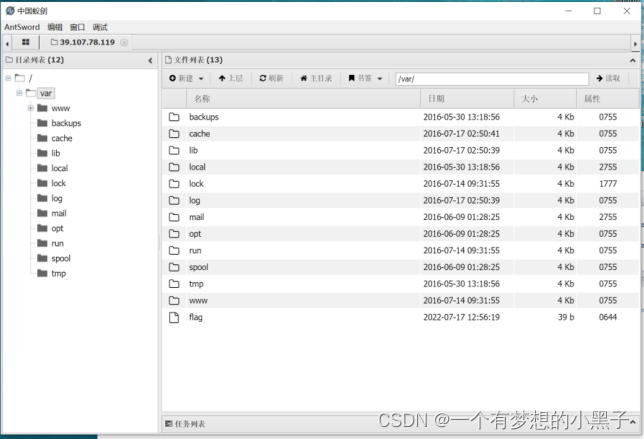Open the 调试 menu
Image resolution: width=644 pixels, height=439 pixels.
pos(100,27)
